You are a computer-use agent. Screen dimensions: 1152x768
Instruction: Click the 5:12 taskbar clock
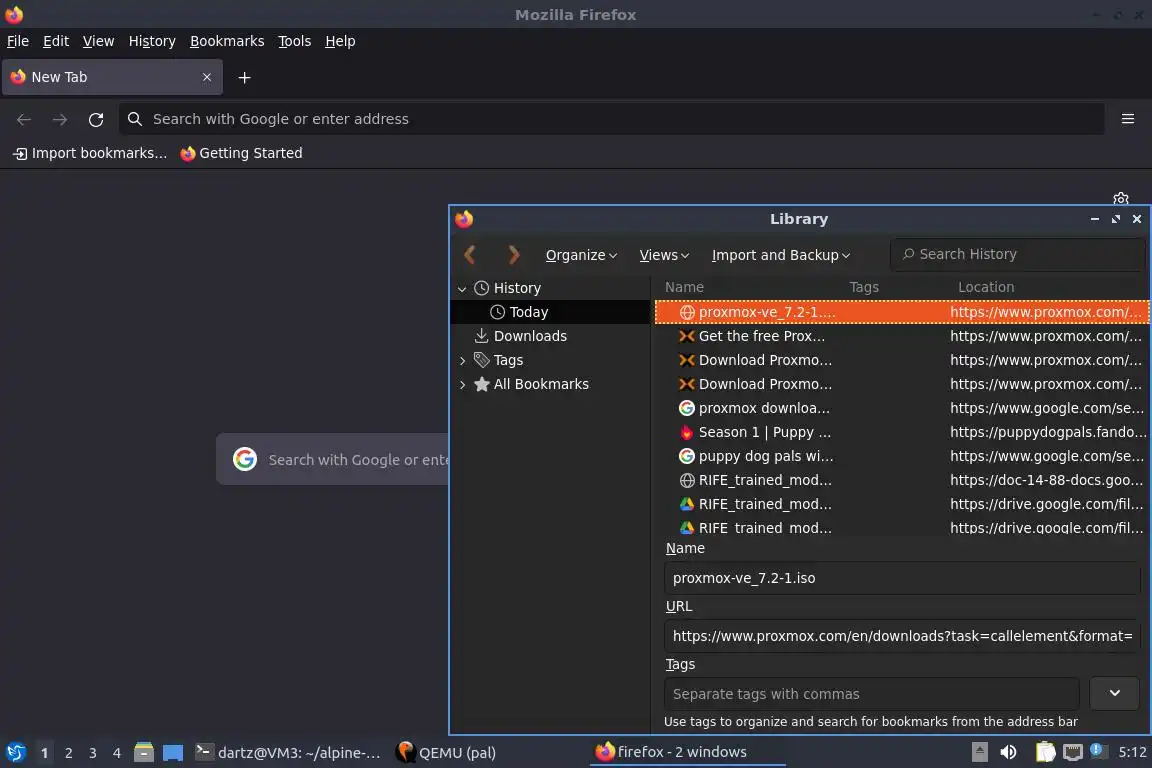pyautogui.click(x=1132, y=752)
